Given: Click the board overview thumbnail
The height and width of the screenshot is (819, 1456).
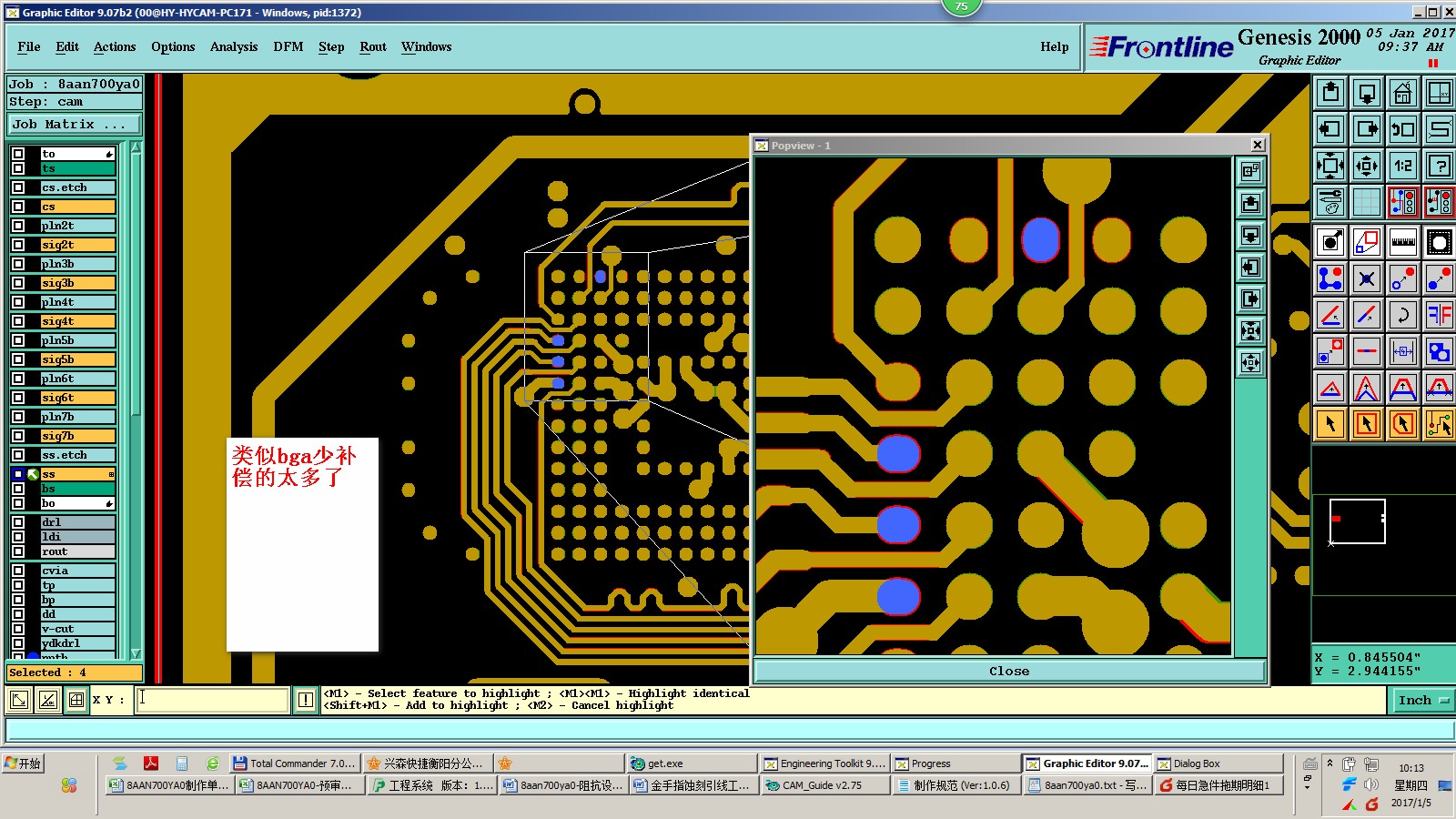Looking at the screenshot, I should [1357, 521].
